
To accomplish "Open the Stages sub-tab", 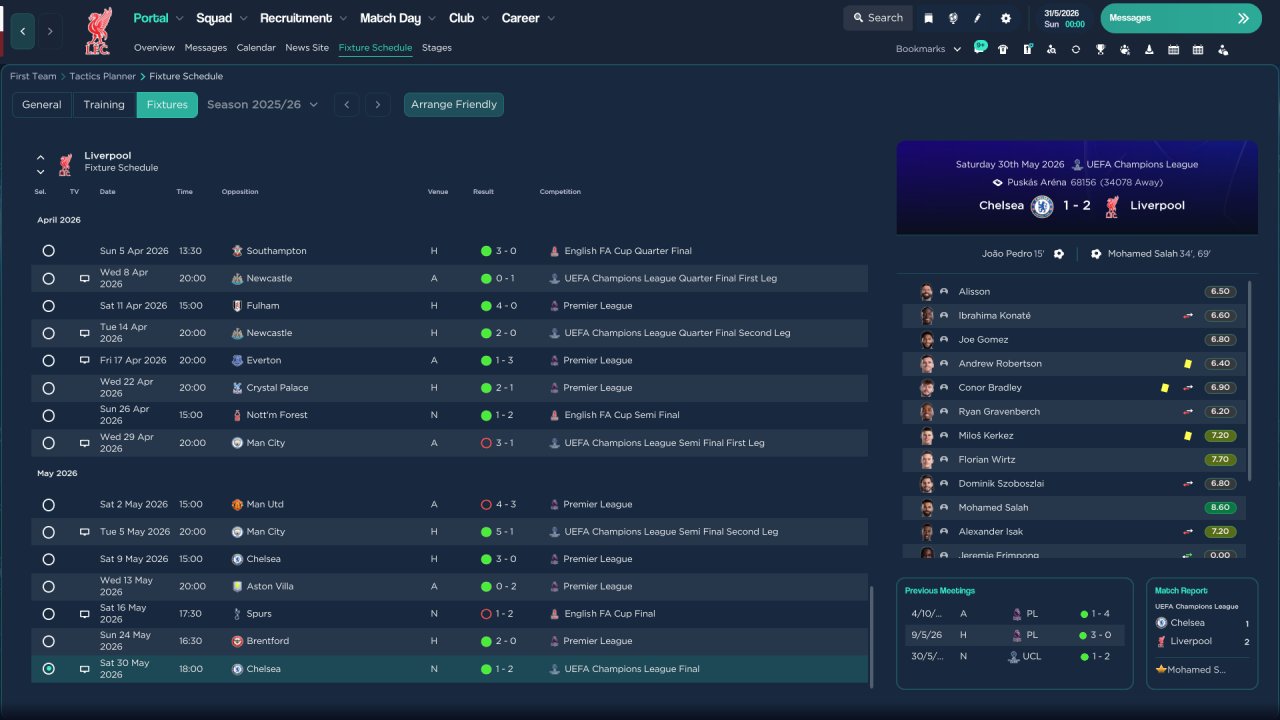I will [437, 48].
